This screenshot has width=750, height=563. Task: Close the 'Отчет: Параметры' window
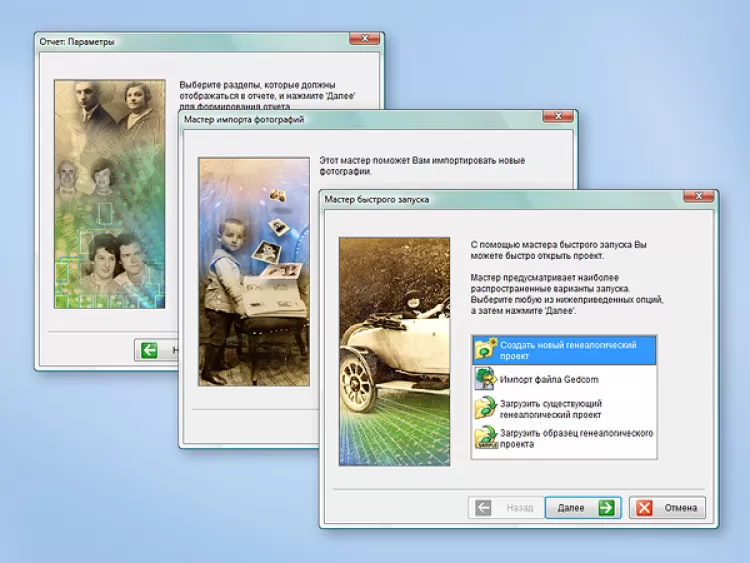364,38
